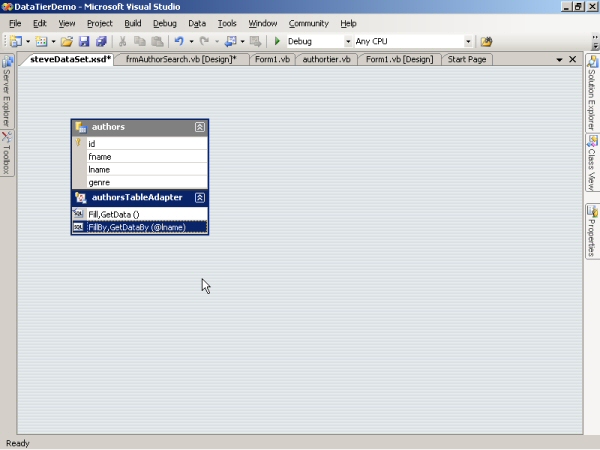Click the Navigate Backward toolbar icon
The image size is (600, 450).
(230, 41)
